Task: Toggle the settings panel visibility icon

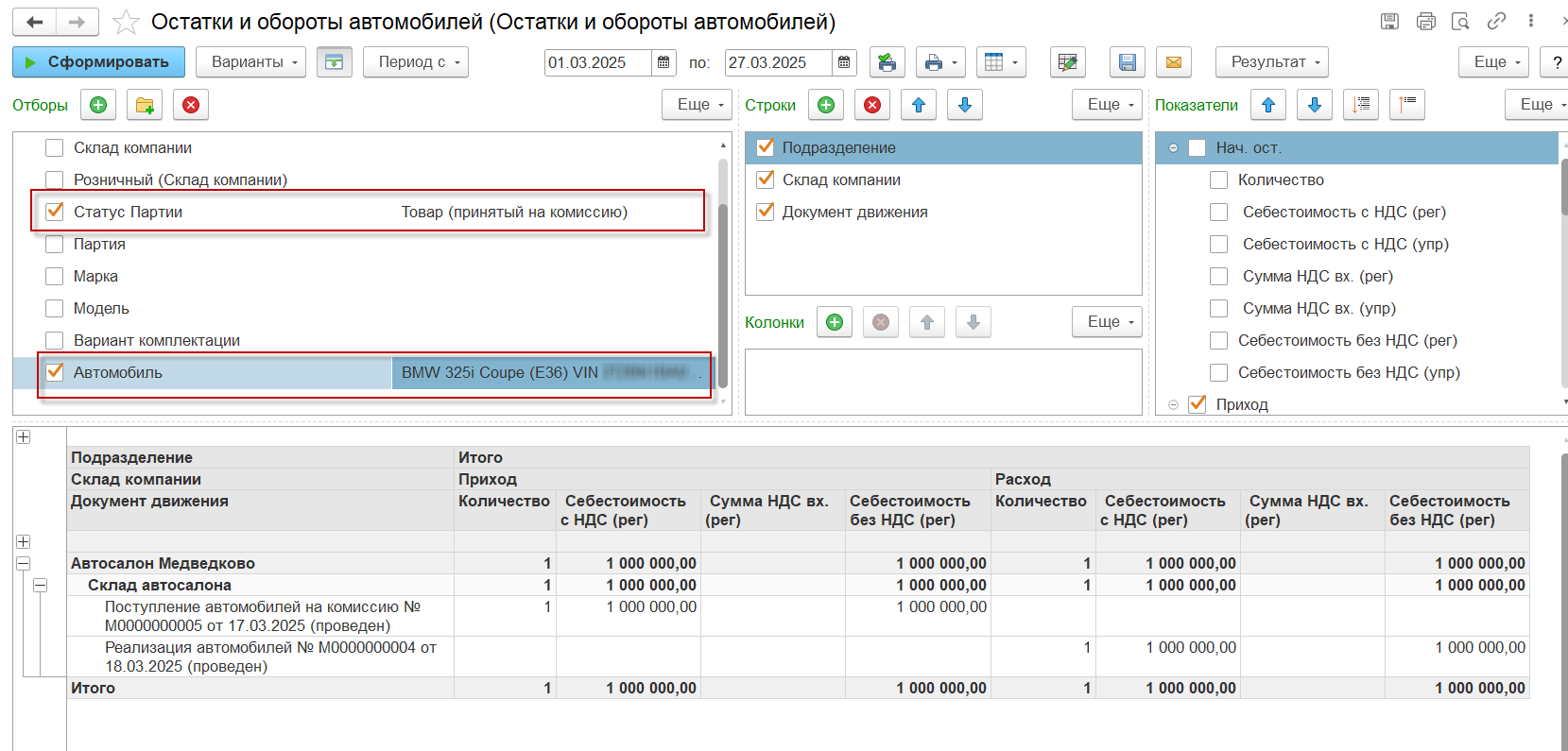Action: [x=334, y=62]
